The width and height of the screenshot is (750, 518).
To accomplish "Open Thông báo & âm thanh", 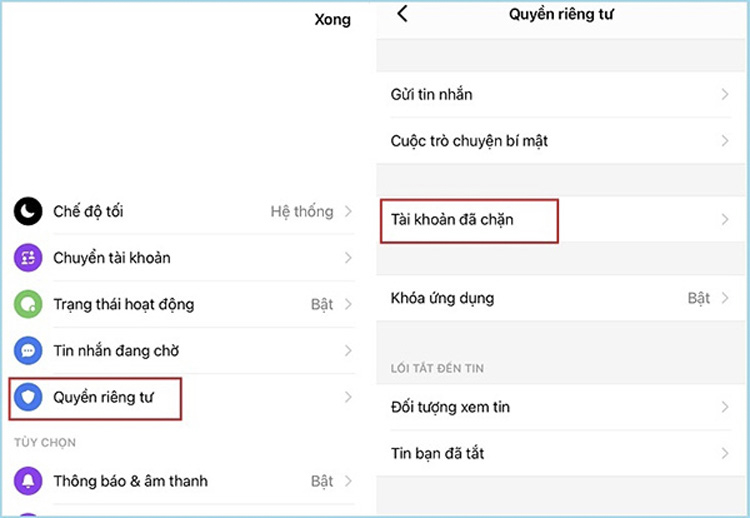I will click(184, 481).
